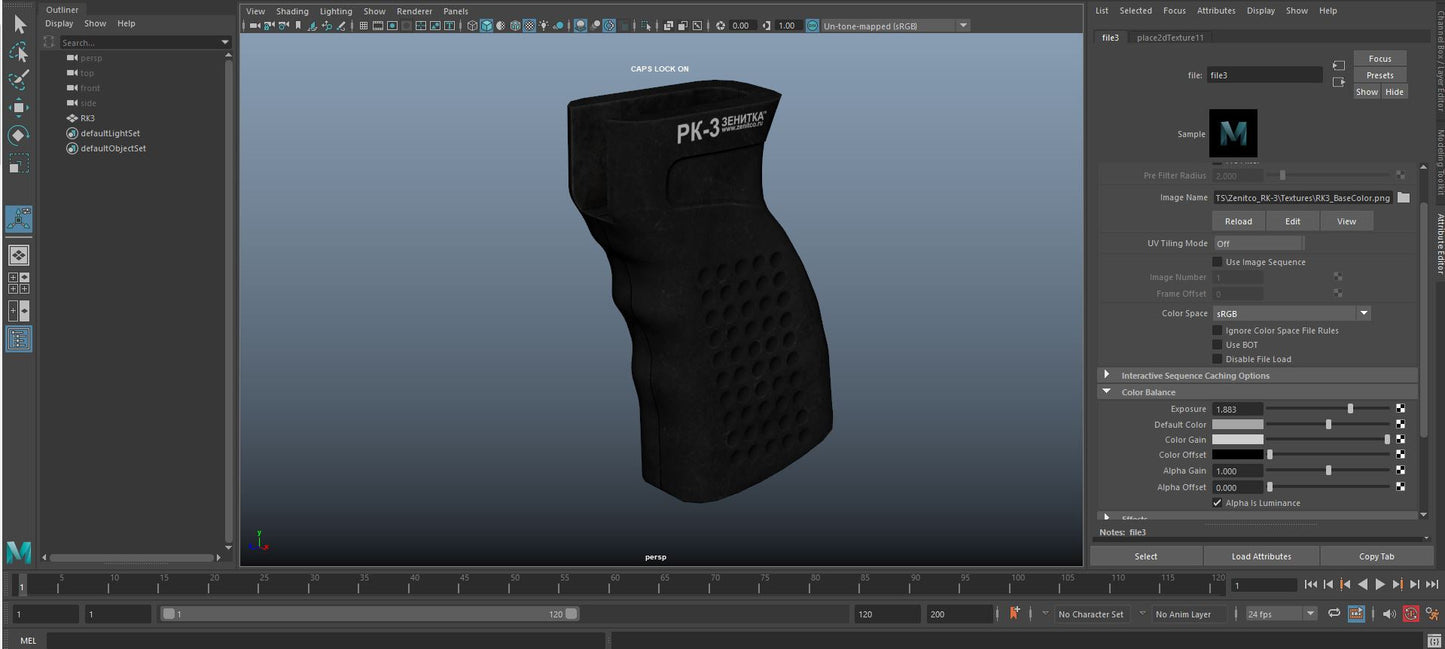
Task: Uncheck Alpha Is Luminance
Action: point(1218,503)
